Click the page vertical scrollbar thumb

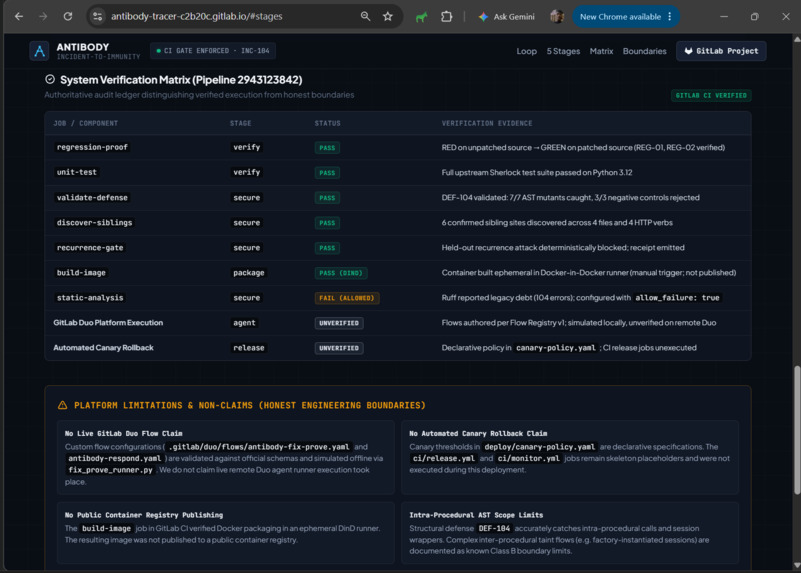point(796,430)
